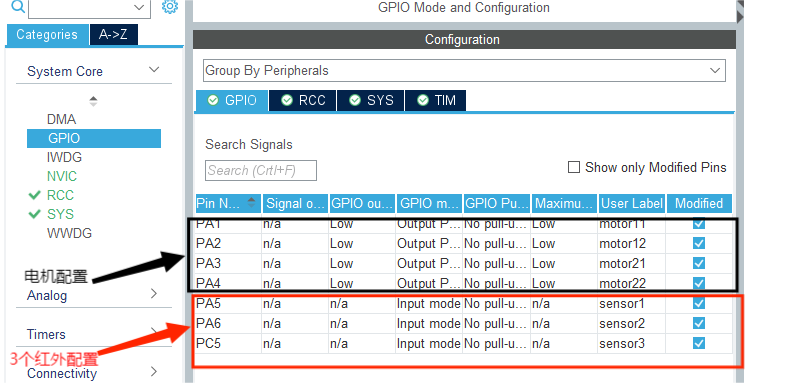The width and height of the screenshot is (794, 383).
Task: Toggle the Modified checkbox for PC5
Action: pos(699,343)
